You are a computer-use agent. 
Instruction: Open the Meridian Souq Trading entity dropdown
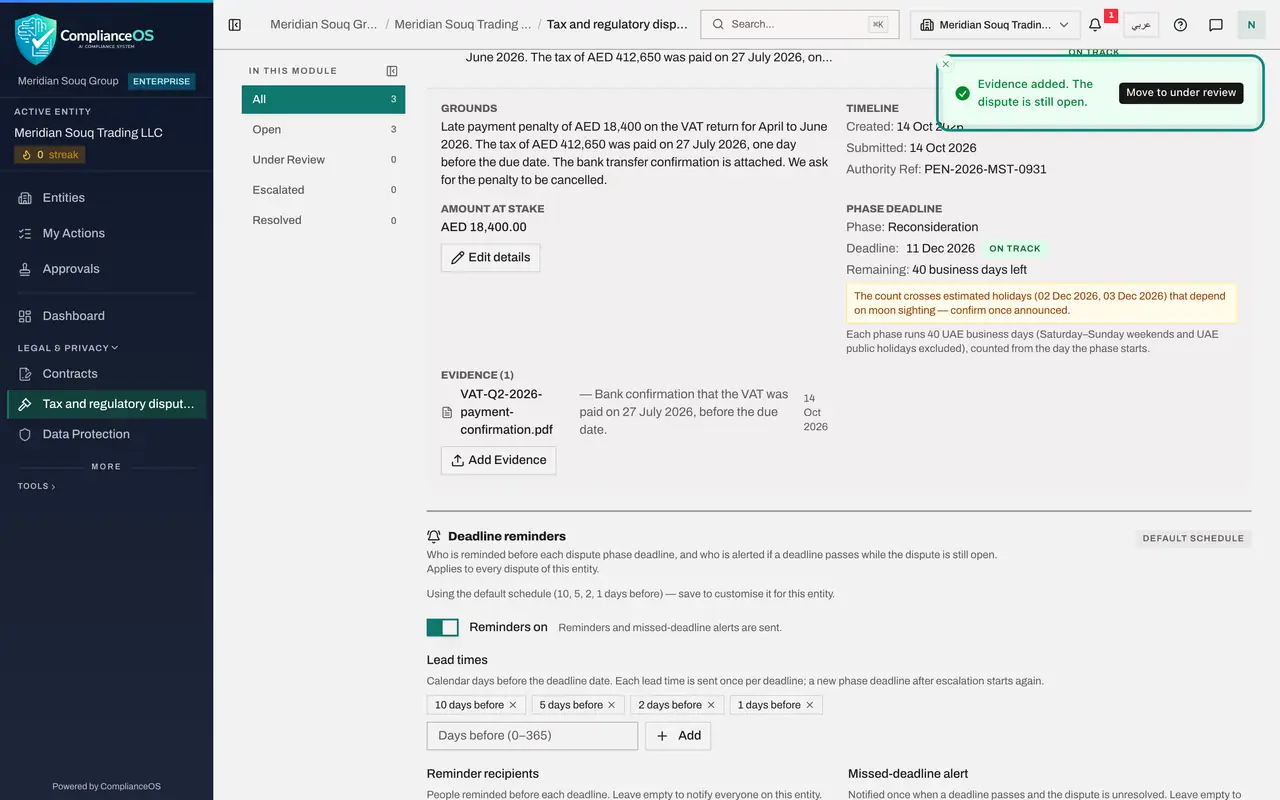995,25
